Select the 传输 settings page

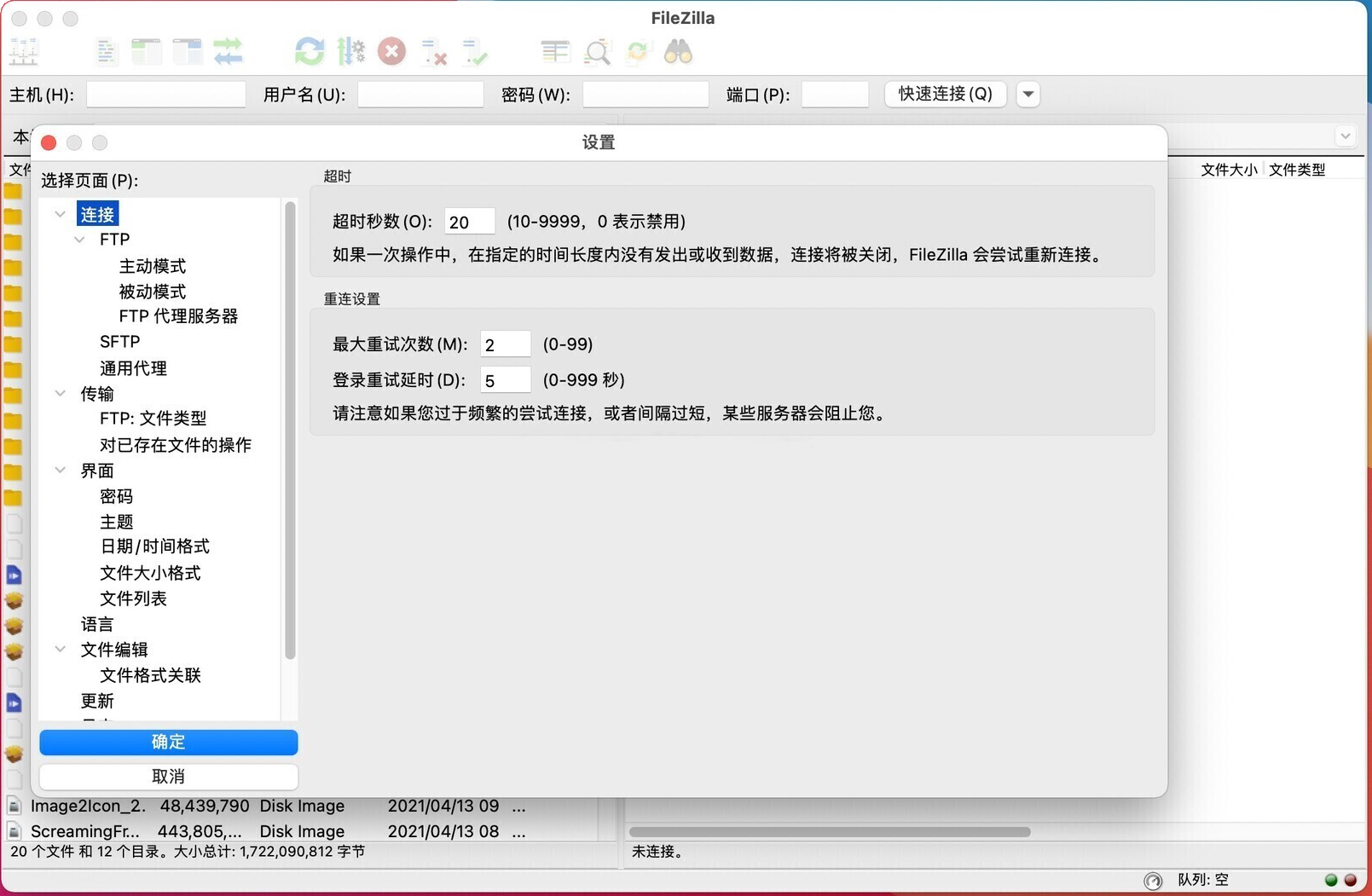point(97,394)
